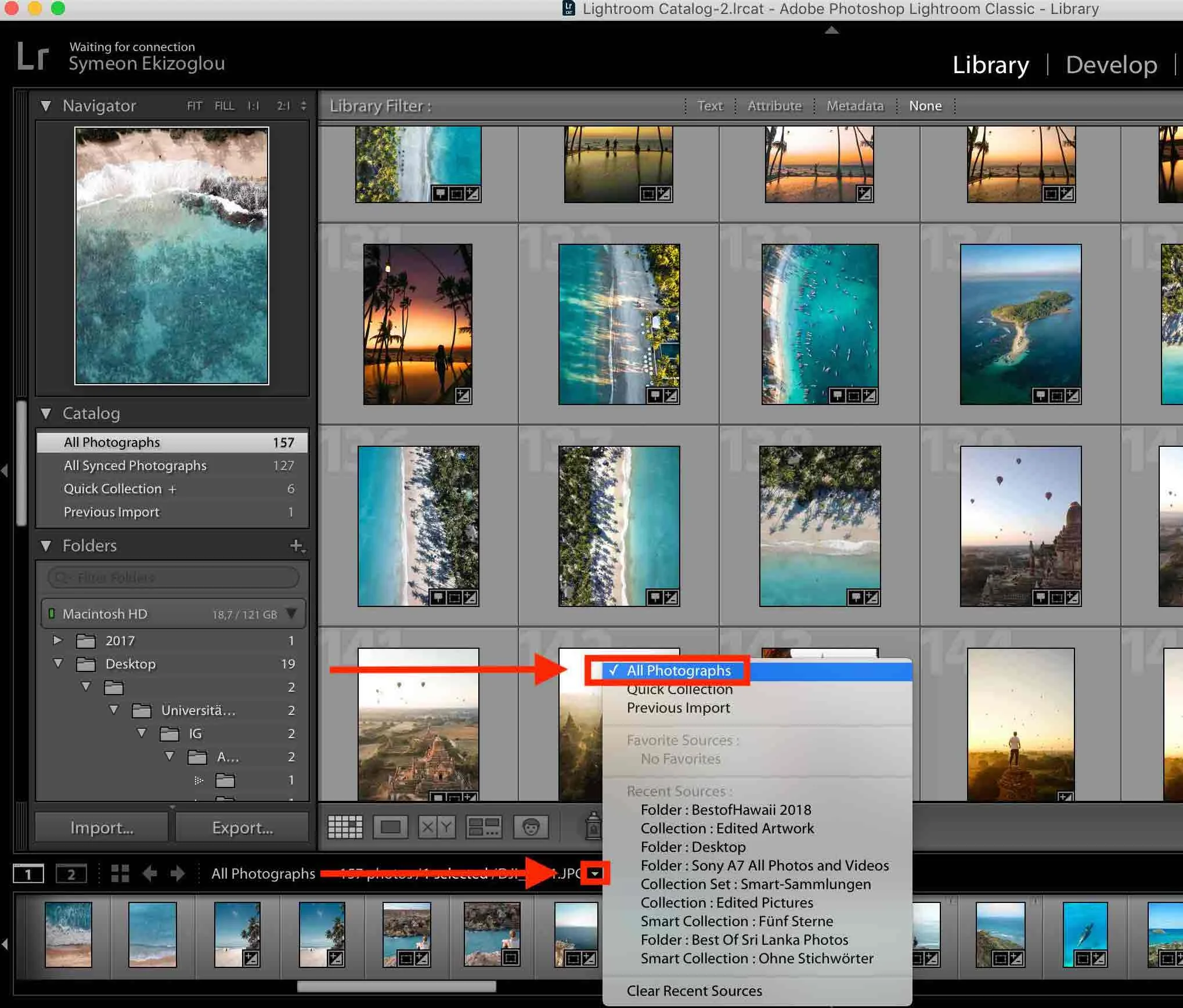The image size is (1183, 1008).
Task: Click the left panel vertical scrollbar
Action: click(x=21, y=463)
